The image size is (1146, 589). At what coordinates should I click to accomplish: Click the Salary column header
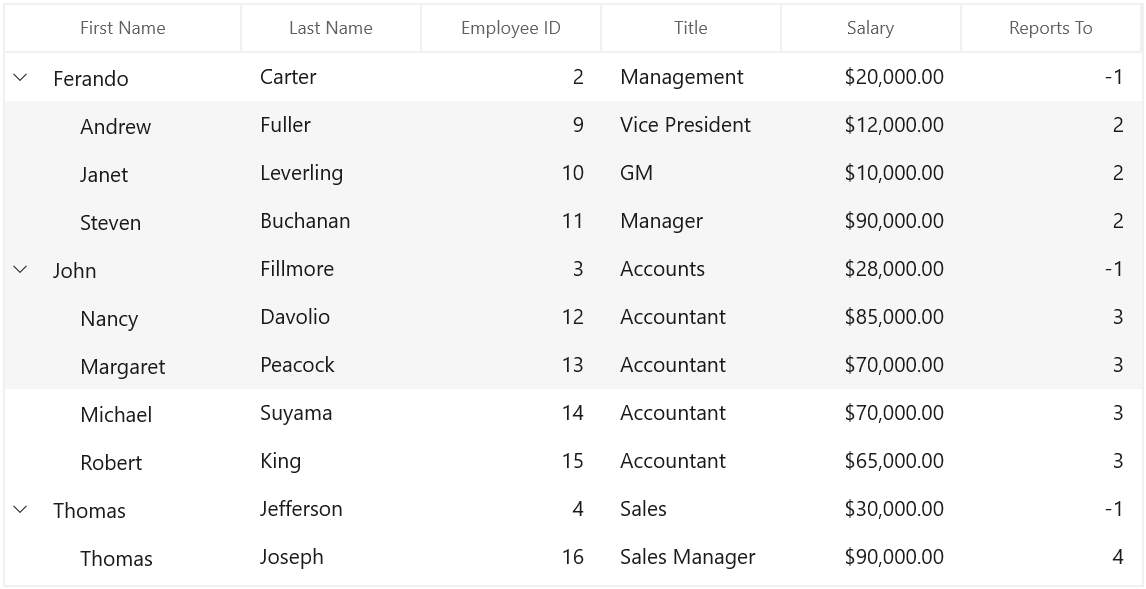[870, 28]
